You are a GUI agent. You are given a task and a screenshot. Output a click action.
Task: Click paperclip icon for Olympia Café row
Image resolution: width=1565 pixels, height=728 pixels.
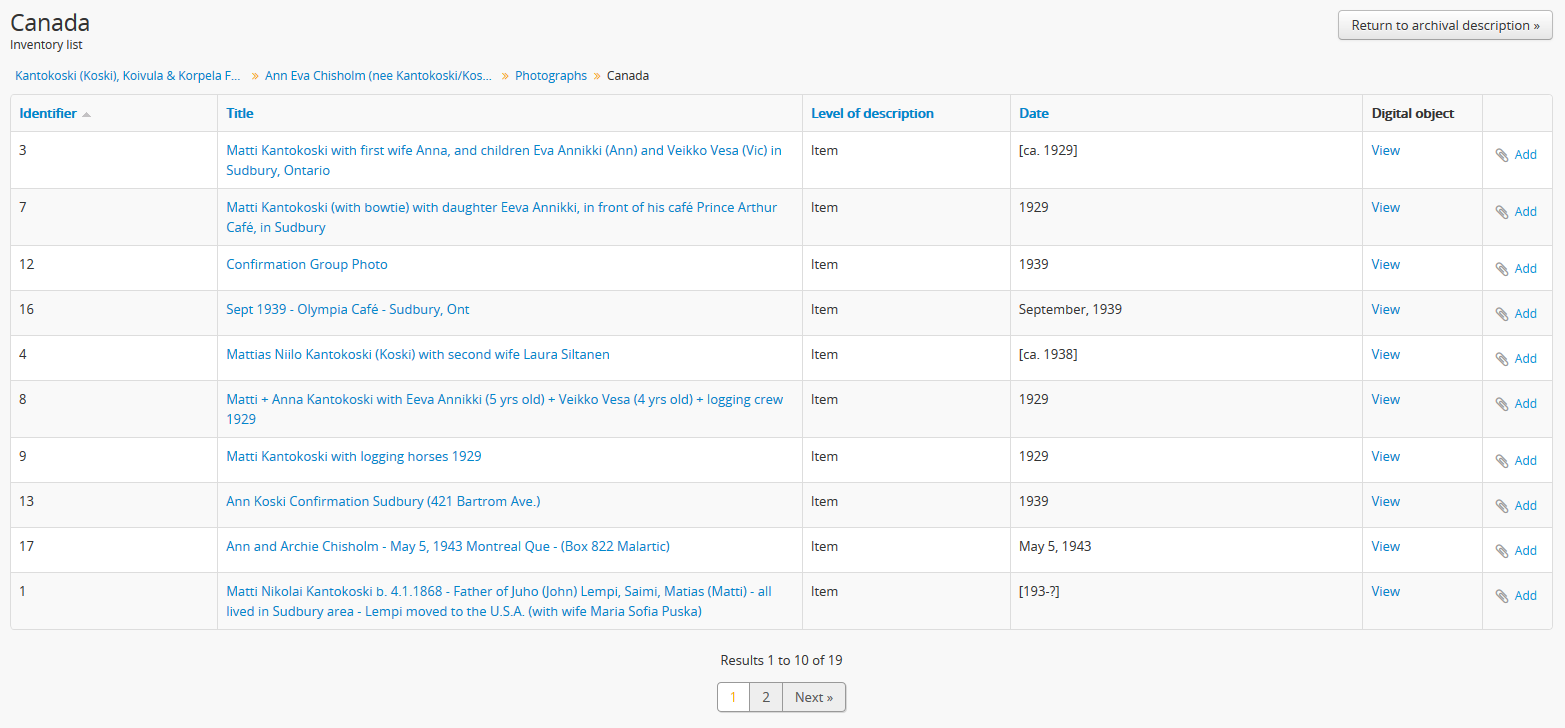[x=1502, y=314]
